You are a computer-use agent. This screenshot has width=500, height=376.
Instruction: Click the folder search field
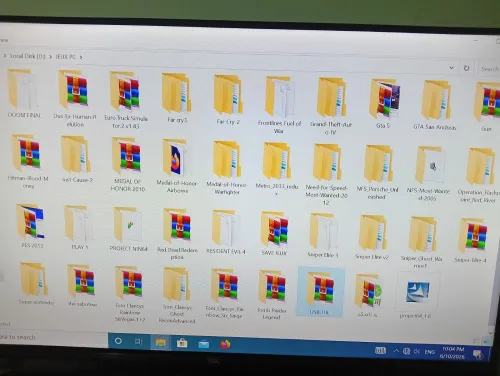point(489,69)
